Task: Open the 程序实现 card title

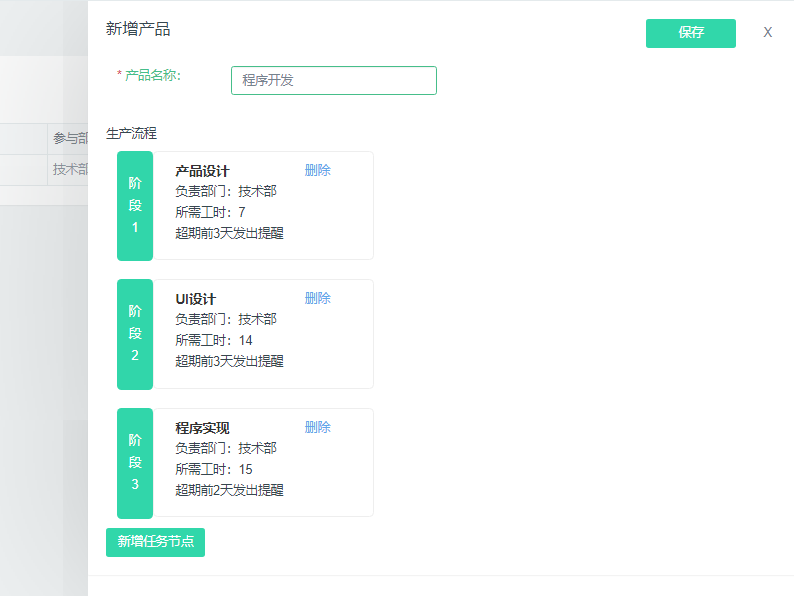Action: [x=202, y=428]
